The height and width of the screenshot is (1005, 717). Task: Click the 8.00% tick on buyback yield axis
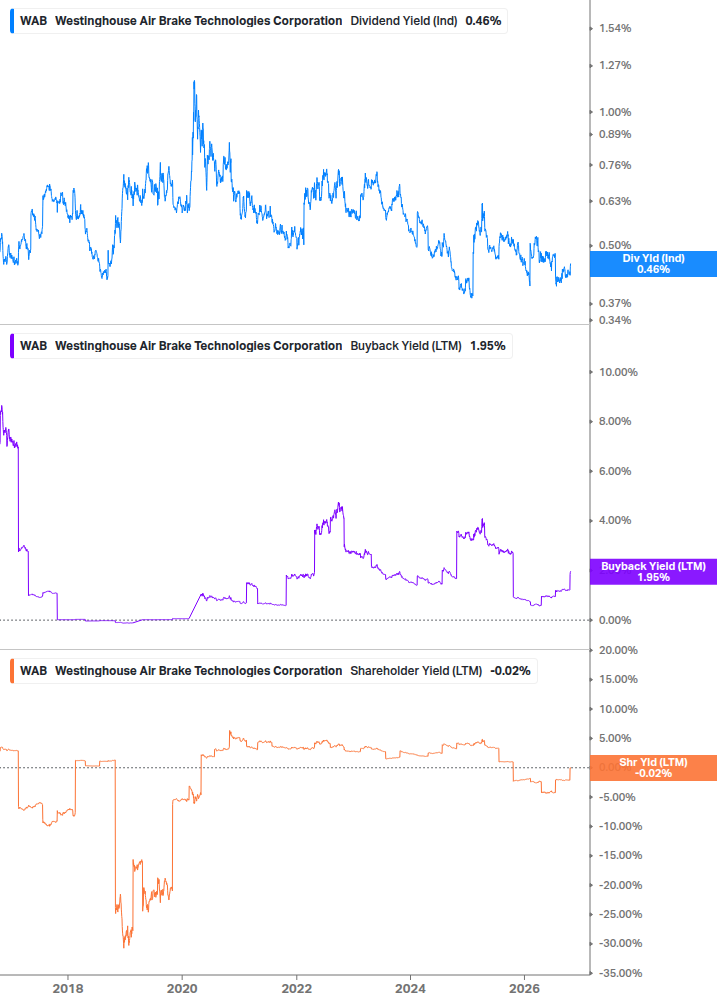coord(615,422)
